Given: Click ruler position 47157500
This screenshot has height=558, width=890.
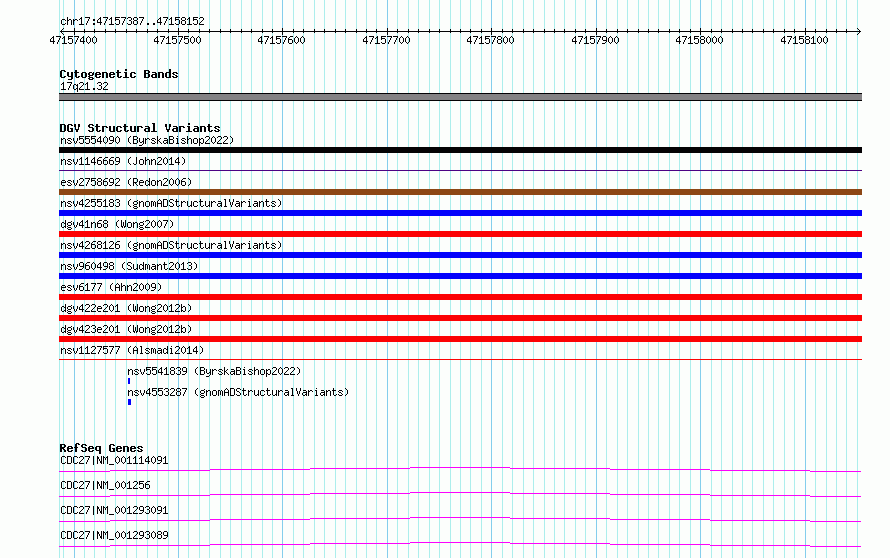Looking at the screenshot, I should point(177,40).
